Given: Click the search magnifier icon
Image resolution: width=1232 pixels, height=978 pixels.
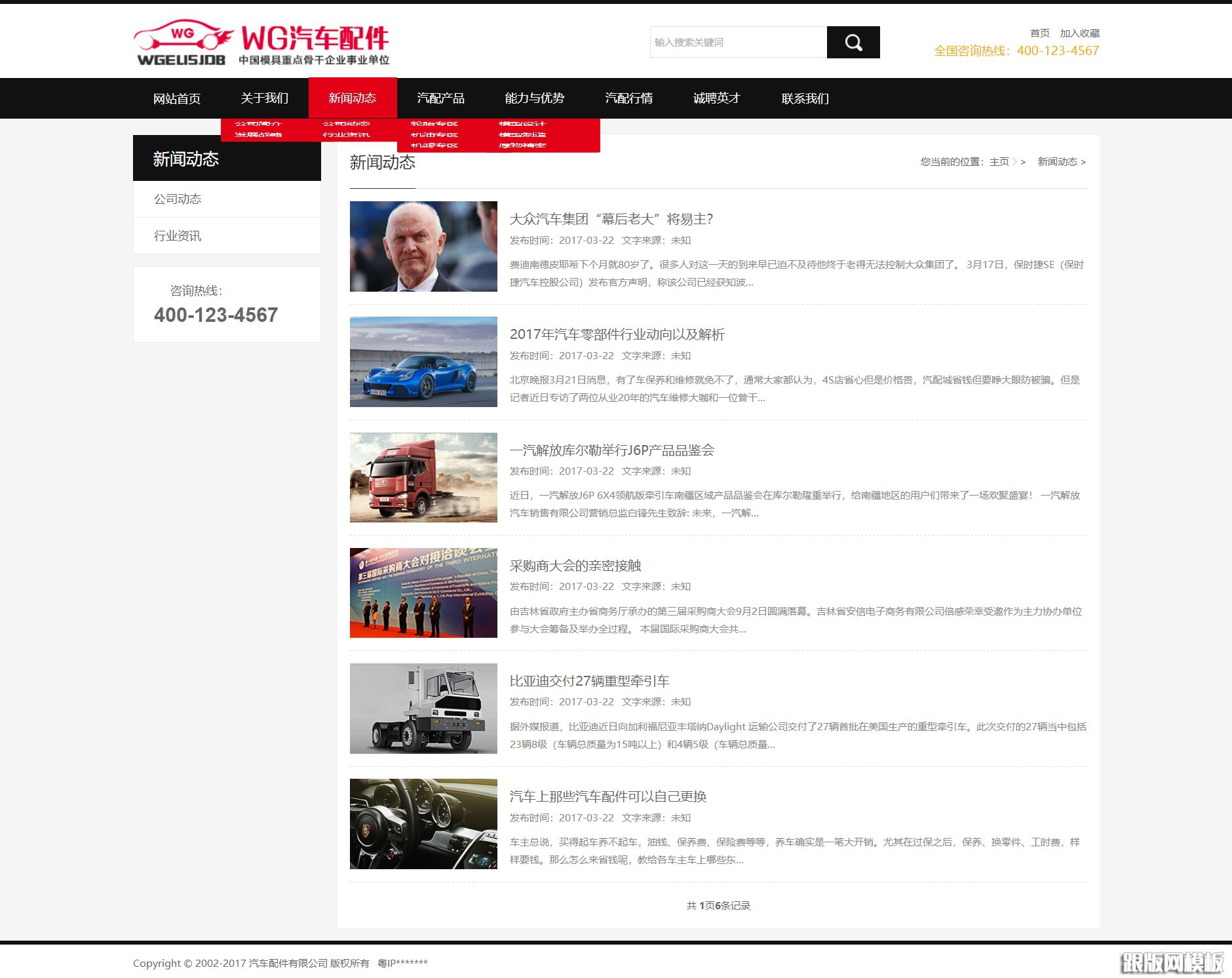Looking at the screenshot, I should click(x=853, y=42).
